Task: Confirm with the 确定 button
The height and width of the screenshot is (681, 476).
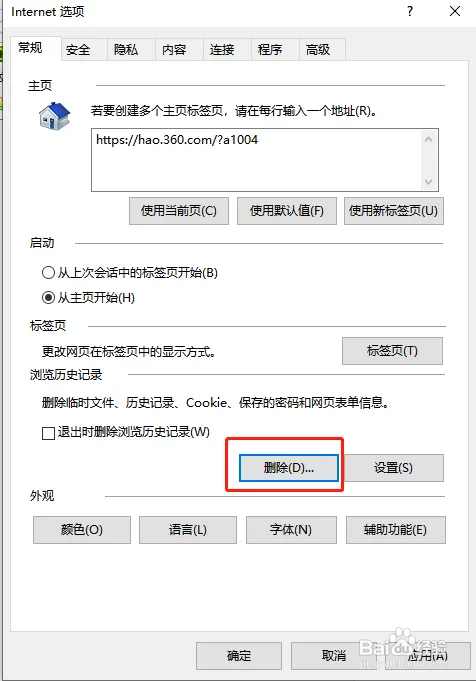Action: point(239,656)
